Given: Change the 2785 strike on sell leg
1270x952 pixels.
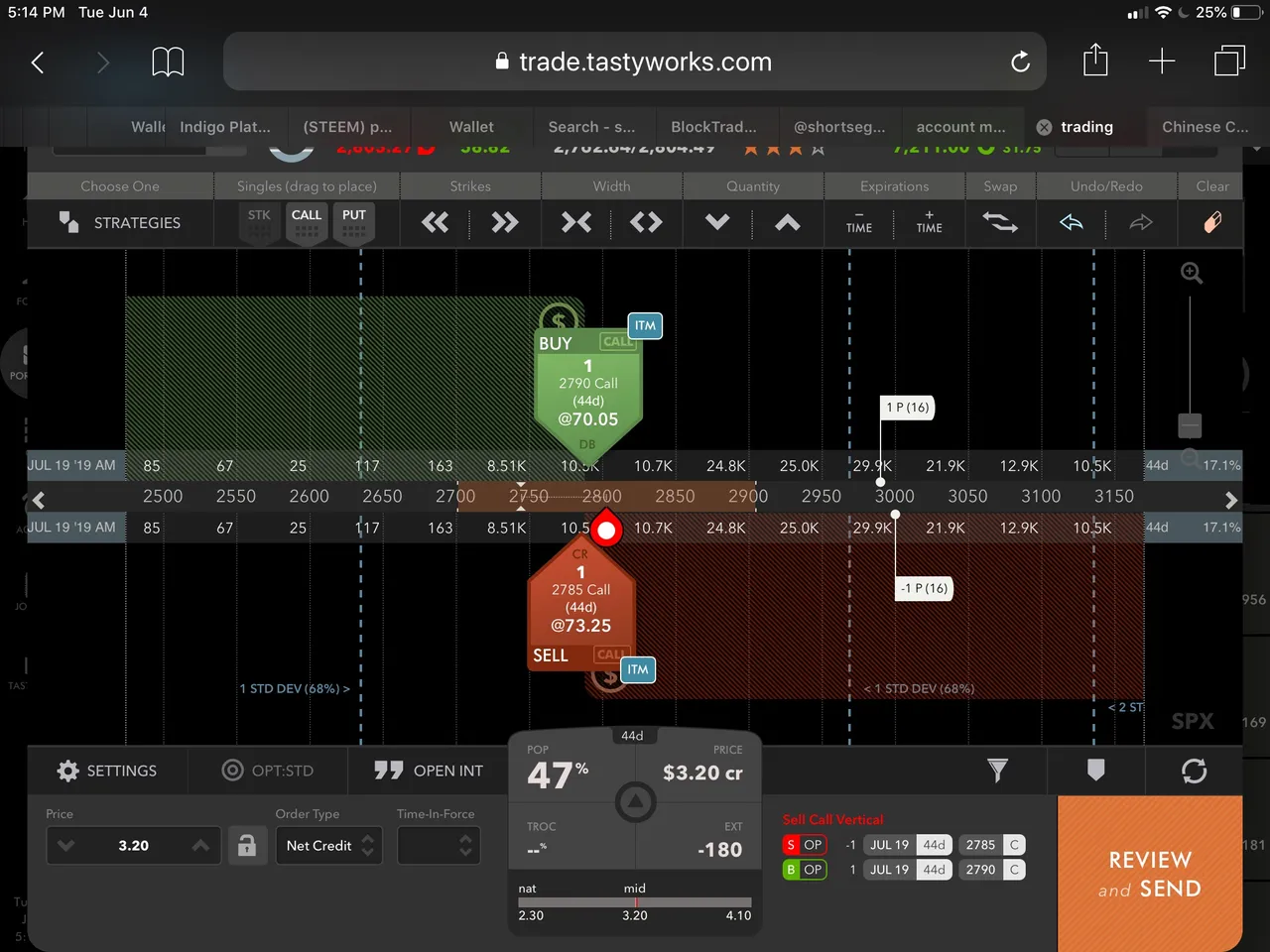Looking at the screenshot, I should click(x=980, y=845).
